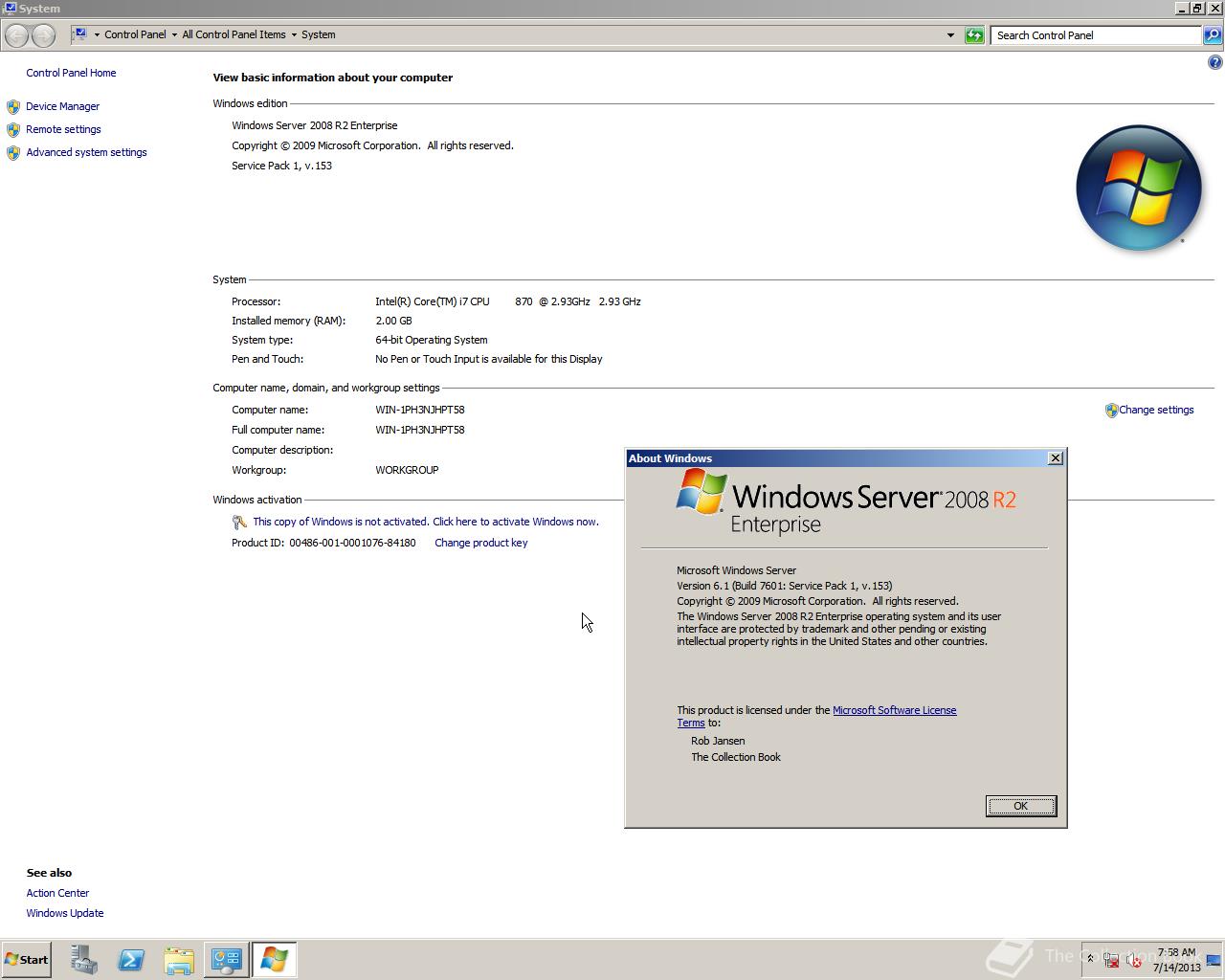Open Advanced system settings link
Screen dimensions: 1225x980
86,152
